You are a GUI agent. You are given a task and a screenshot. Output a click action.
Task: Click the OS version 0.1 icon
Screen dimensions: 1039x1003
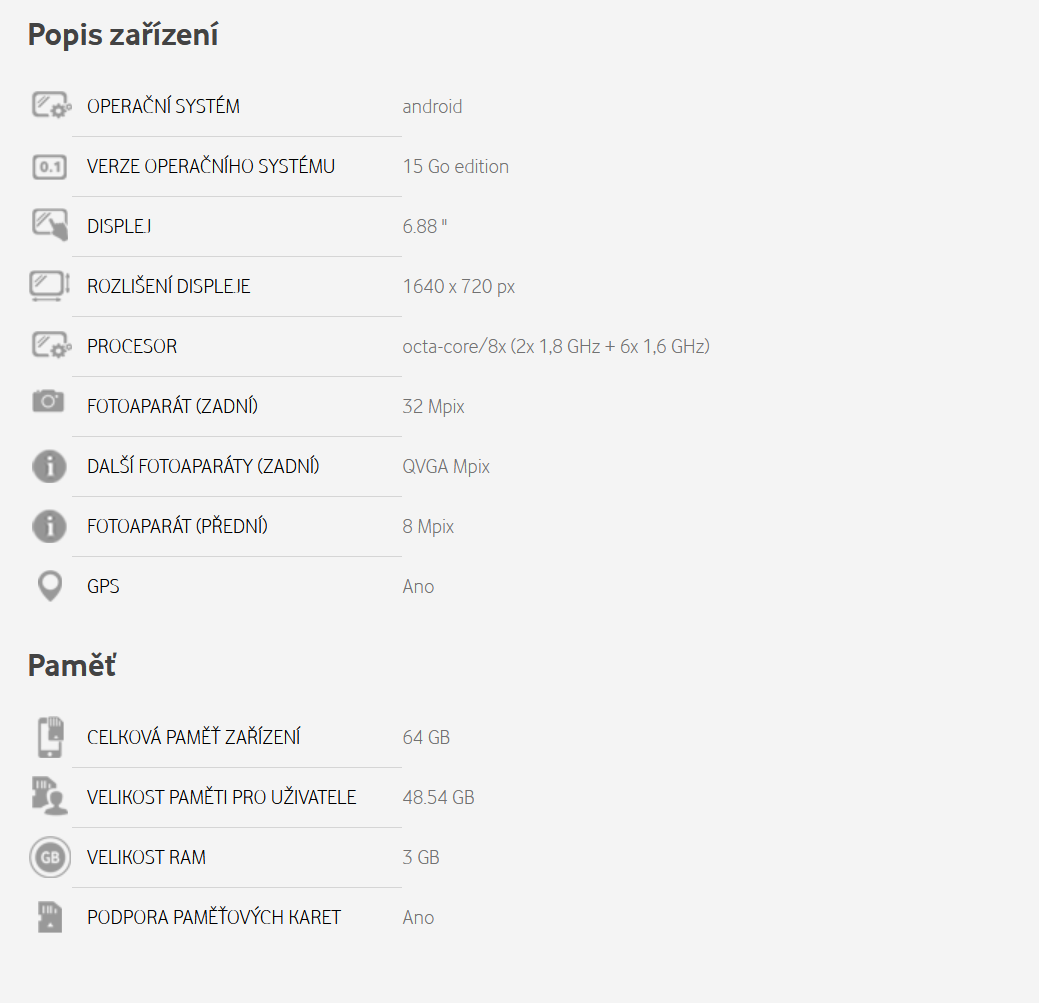pos(49,167)
